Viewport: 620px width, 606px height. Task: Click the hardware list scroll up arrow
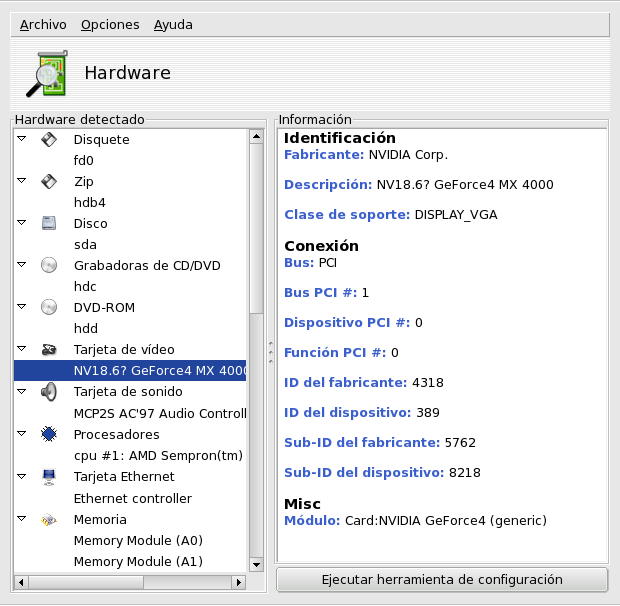tap(256, 137)
